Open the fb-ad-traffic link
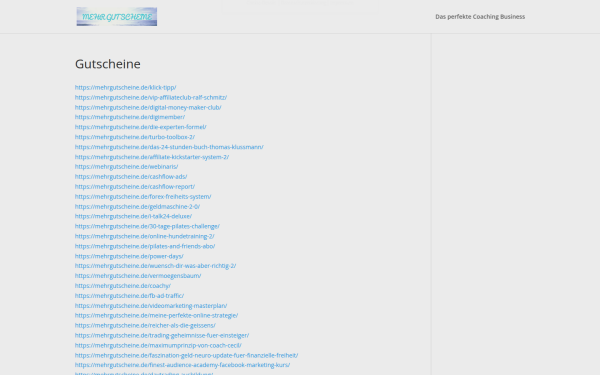The height and width of the screenshot is (375, 600). (129, 295)
